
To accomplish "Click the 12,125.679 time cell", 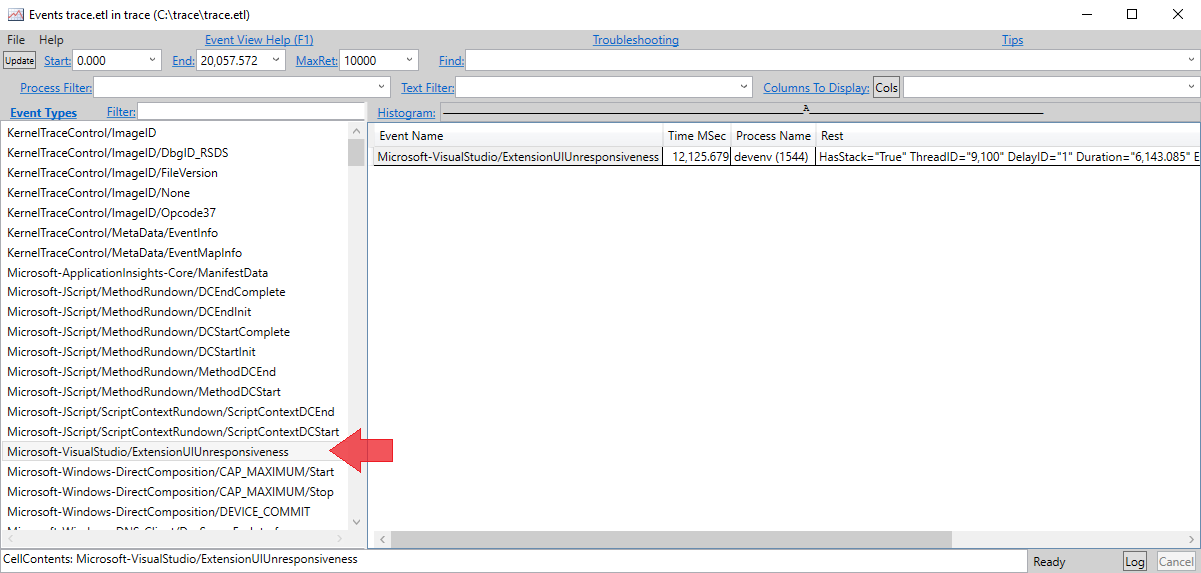I will [697, 157].
